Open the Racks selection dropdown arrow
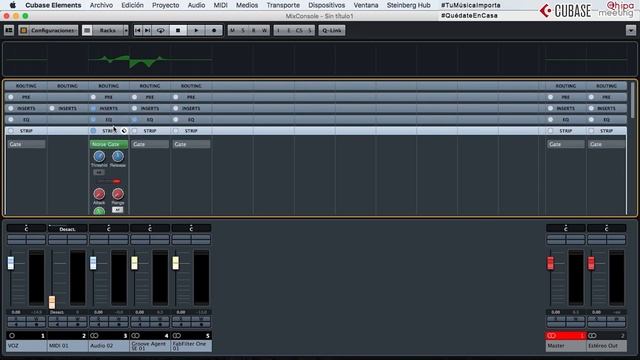Image resolution: width=640 pixels, height=360 pixels. tap(126, 30)
